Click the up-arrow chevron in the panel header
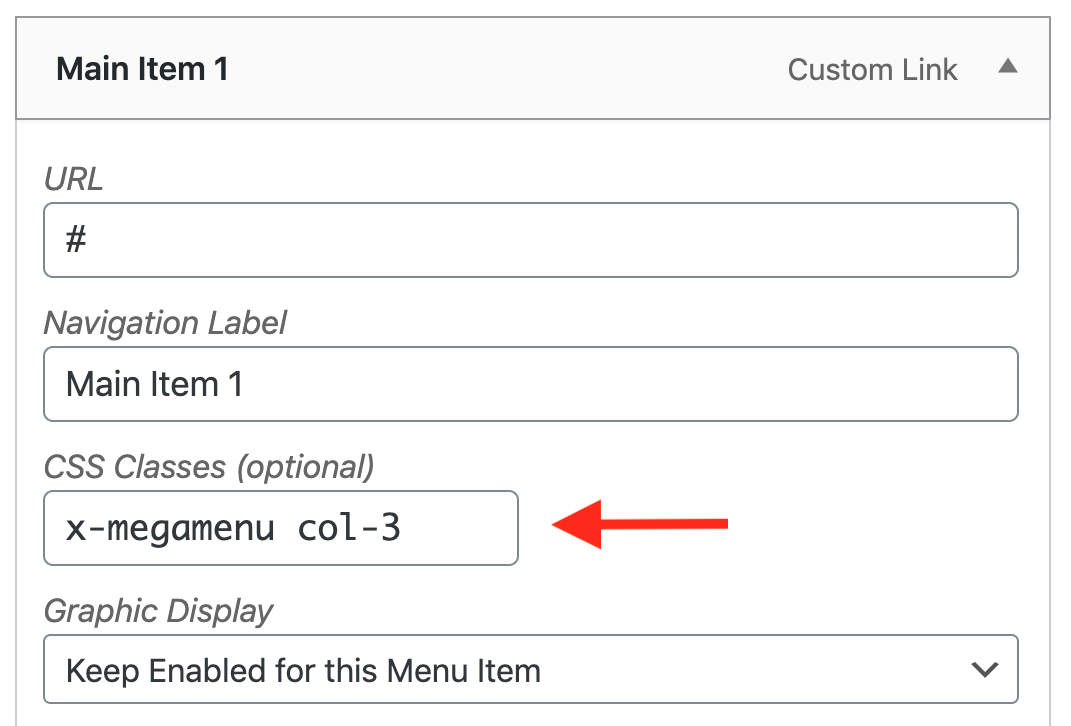Screen dimensions: 1071x726 pos(1009,66)
